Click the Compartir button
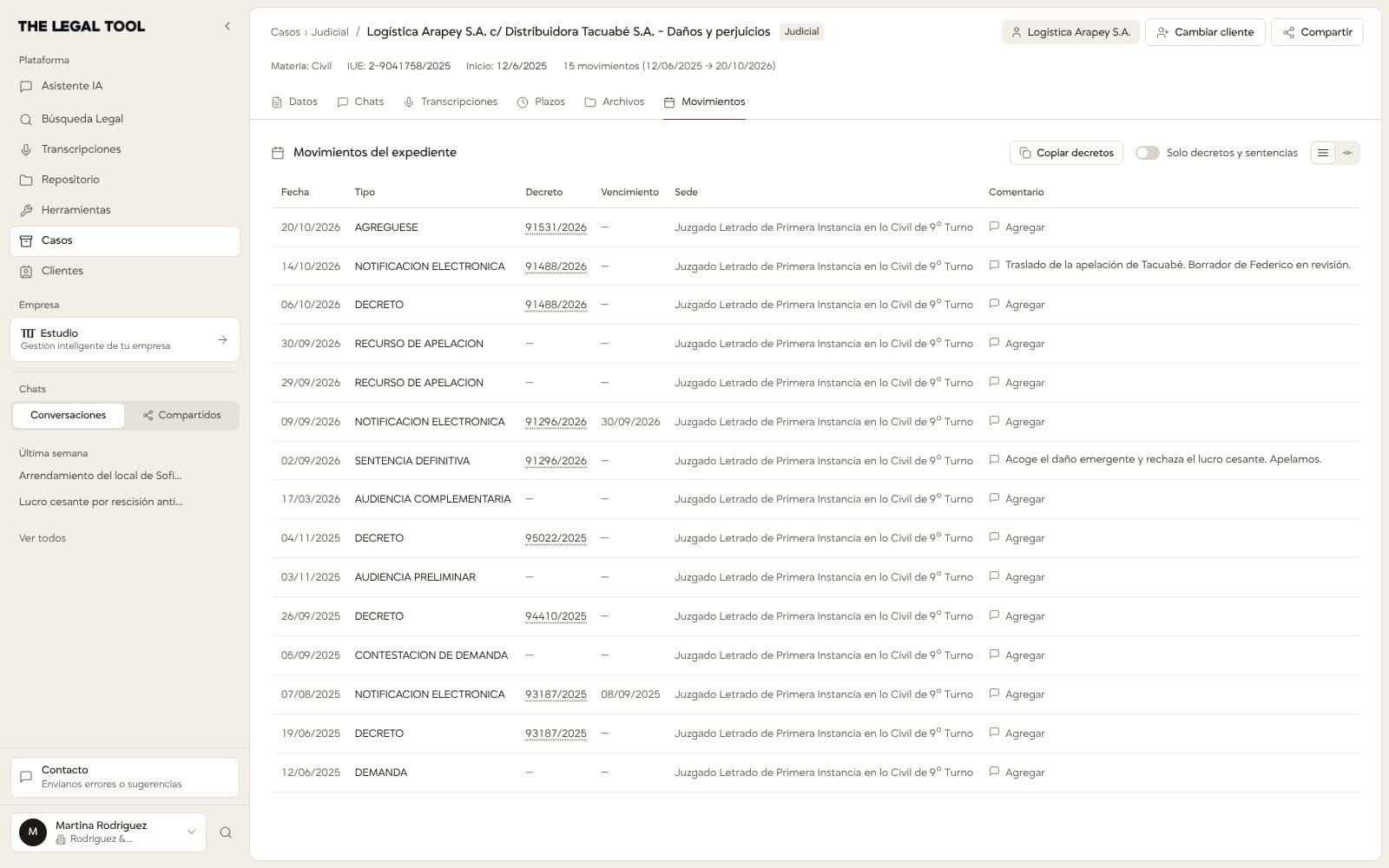This screenshot has height=868, width=1389. [1317, 32]
